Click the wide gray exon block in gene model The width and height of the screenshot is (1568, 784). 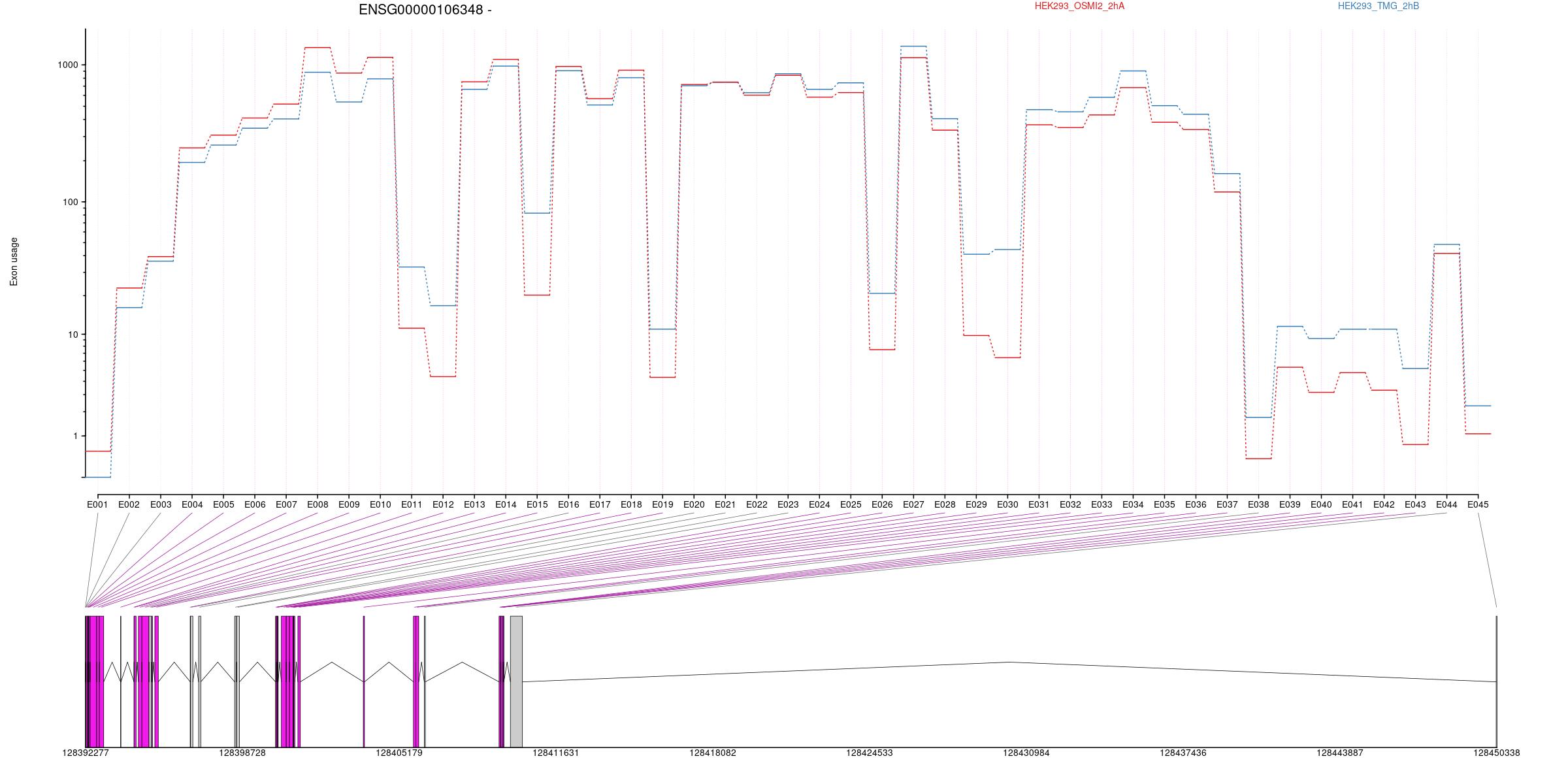coord(516,681)
